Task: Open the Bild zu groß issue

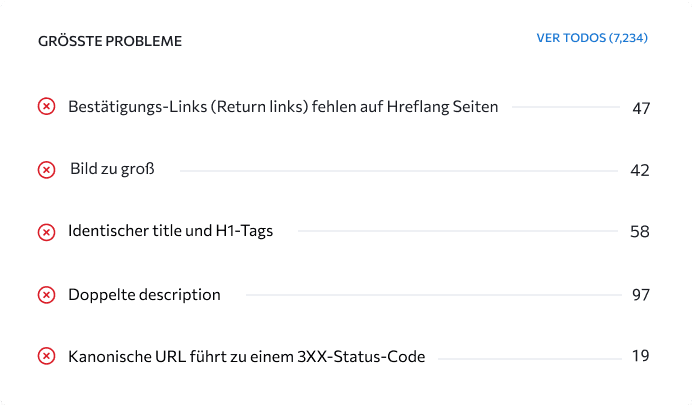Action: pyautogui.click(x=112, y=169)
